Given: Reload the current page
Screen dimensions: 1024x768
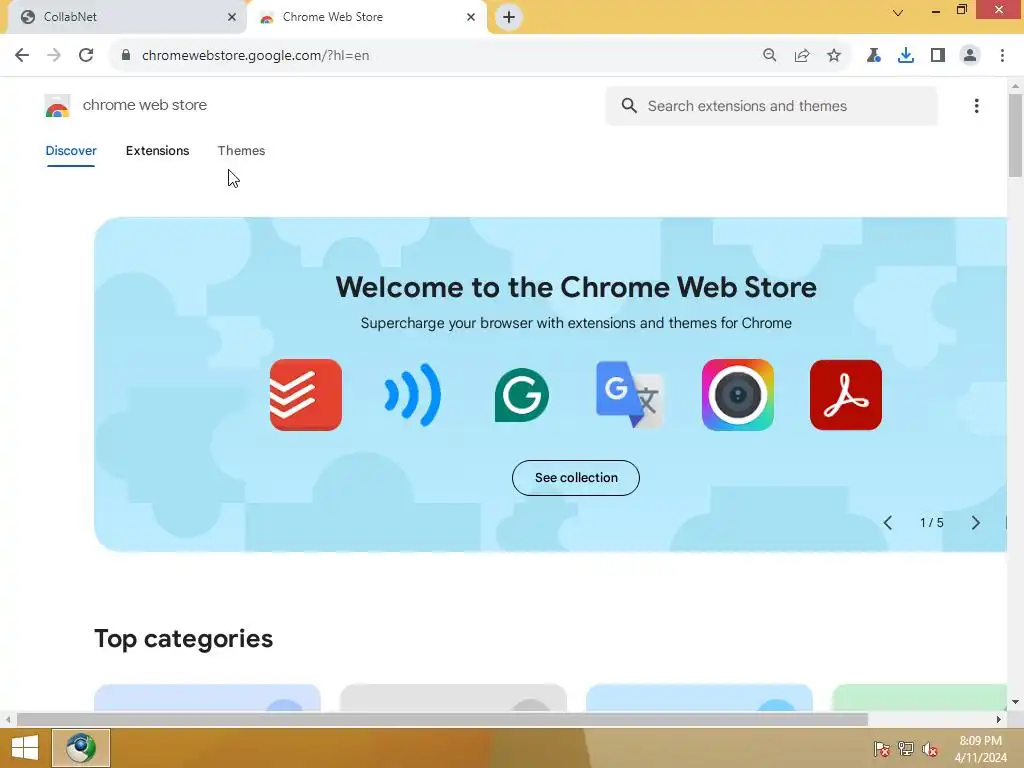Looking at the screenshot, I should [x=86, y=56].
